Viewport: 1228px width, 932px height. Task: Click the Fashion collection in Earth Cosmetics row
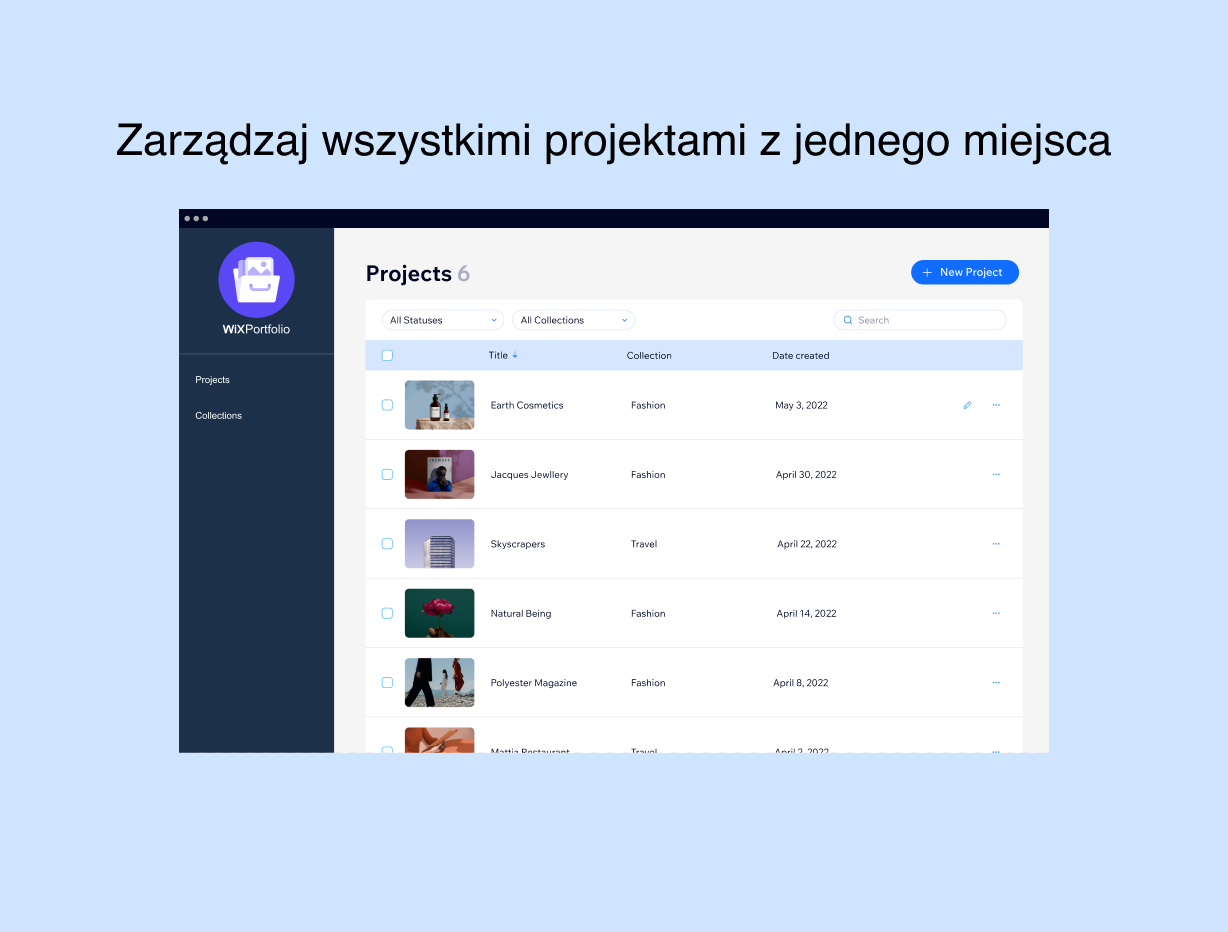point(648,405)
